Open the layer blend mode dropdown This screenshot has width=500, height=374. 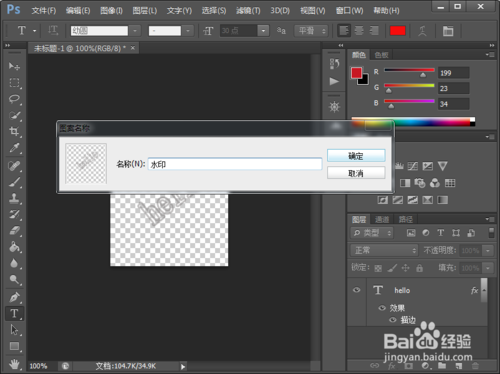pyautogui.click(x=384, y=250)
